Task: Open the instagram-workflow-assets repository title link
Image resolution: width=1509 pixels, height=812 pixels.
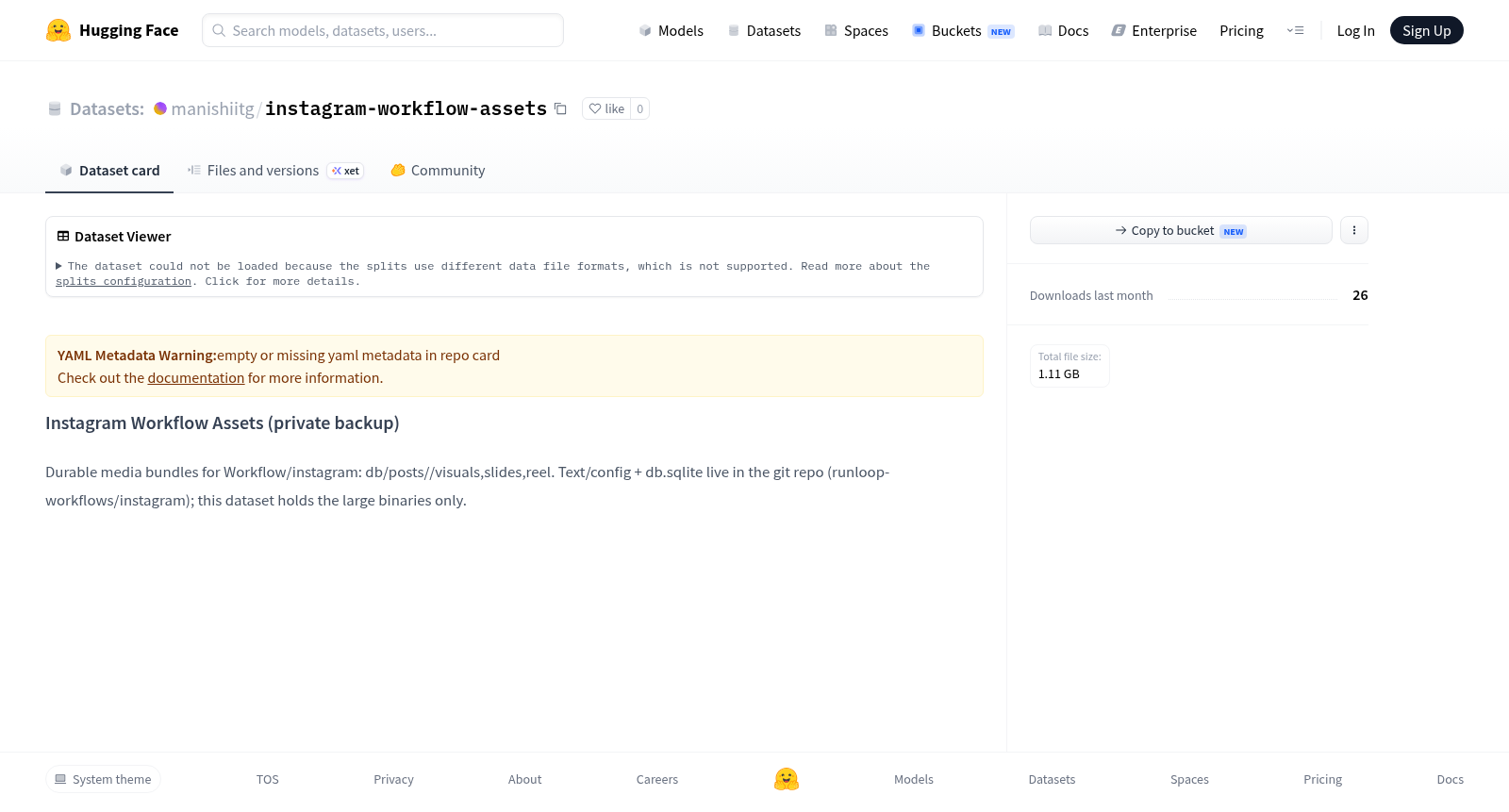Action: tap(406, 108)
